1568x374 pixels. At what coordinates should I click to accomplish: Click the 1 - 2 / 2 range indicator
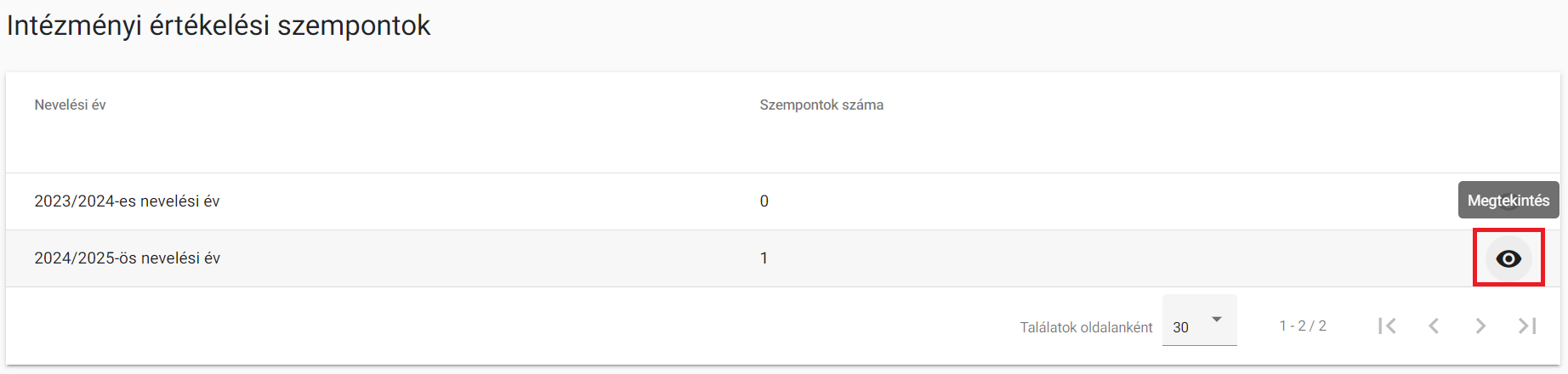[1303, 326]
